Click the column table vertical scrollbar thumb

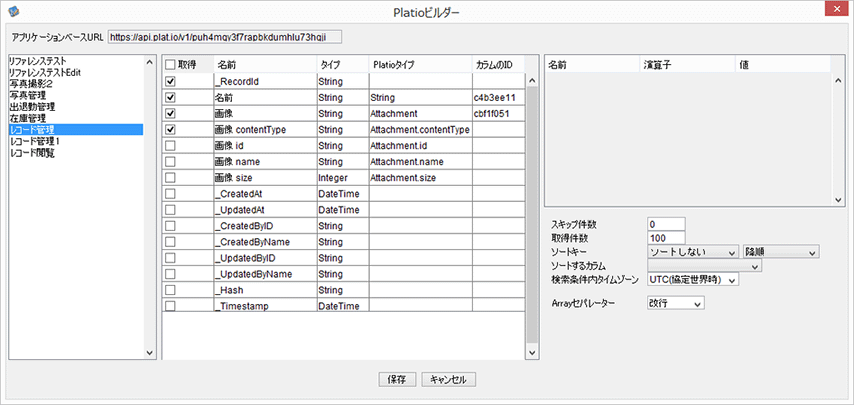532,214
